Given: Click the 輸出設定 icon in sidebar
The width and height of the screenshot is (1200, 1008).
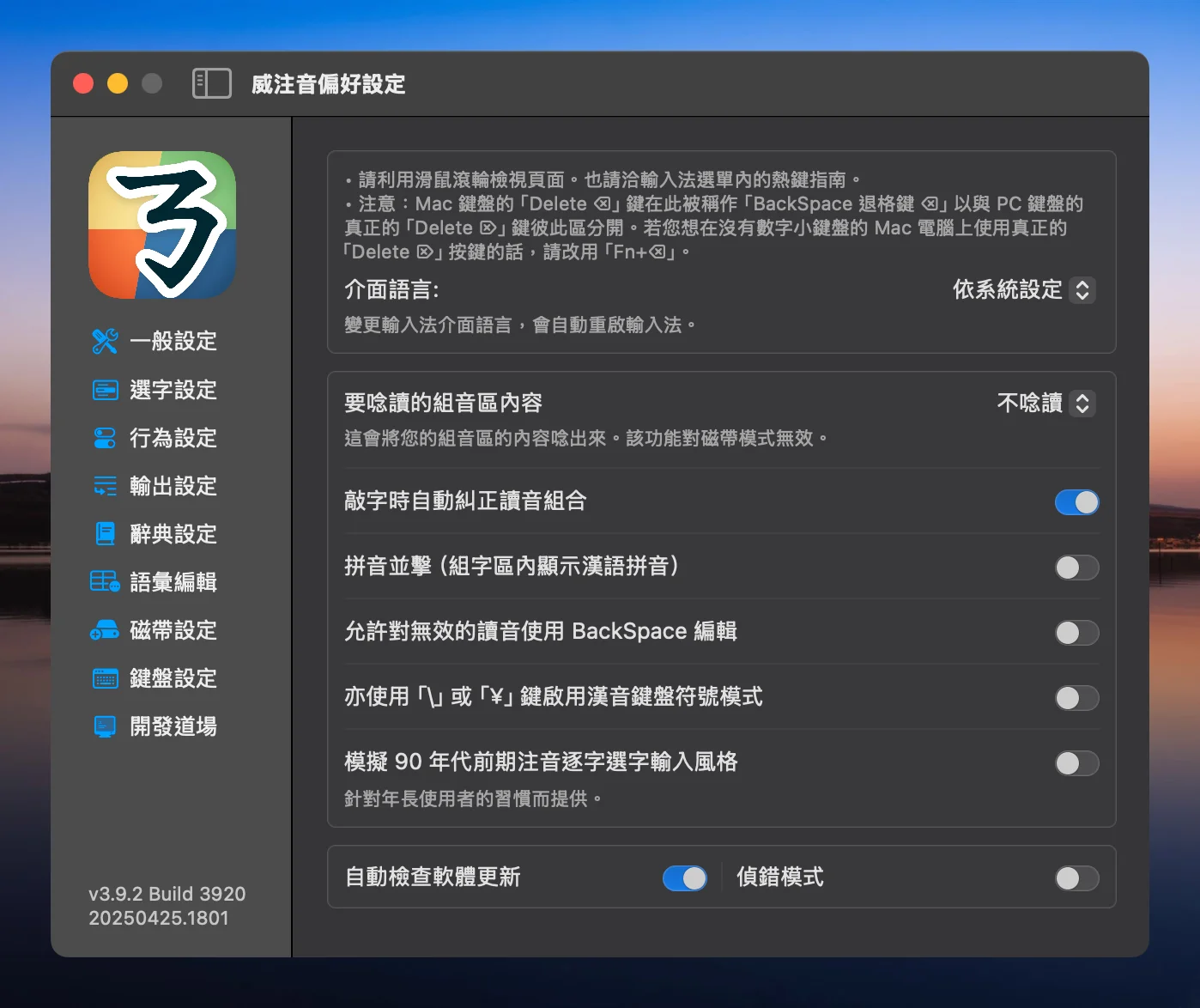Looking at the screenshot, I should tap(105, 486).
